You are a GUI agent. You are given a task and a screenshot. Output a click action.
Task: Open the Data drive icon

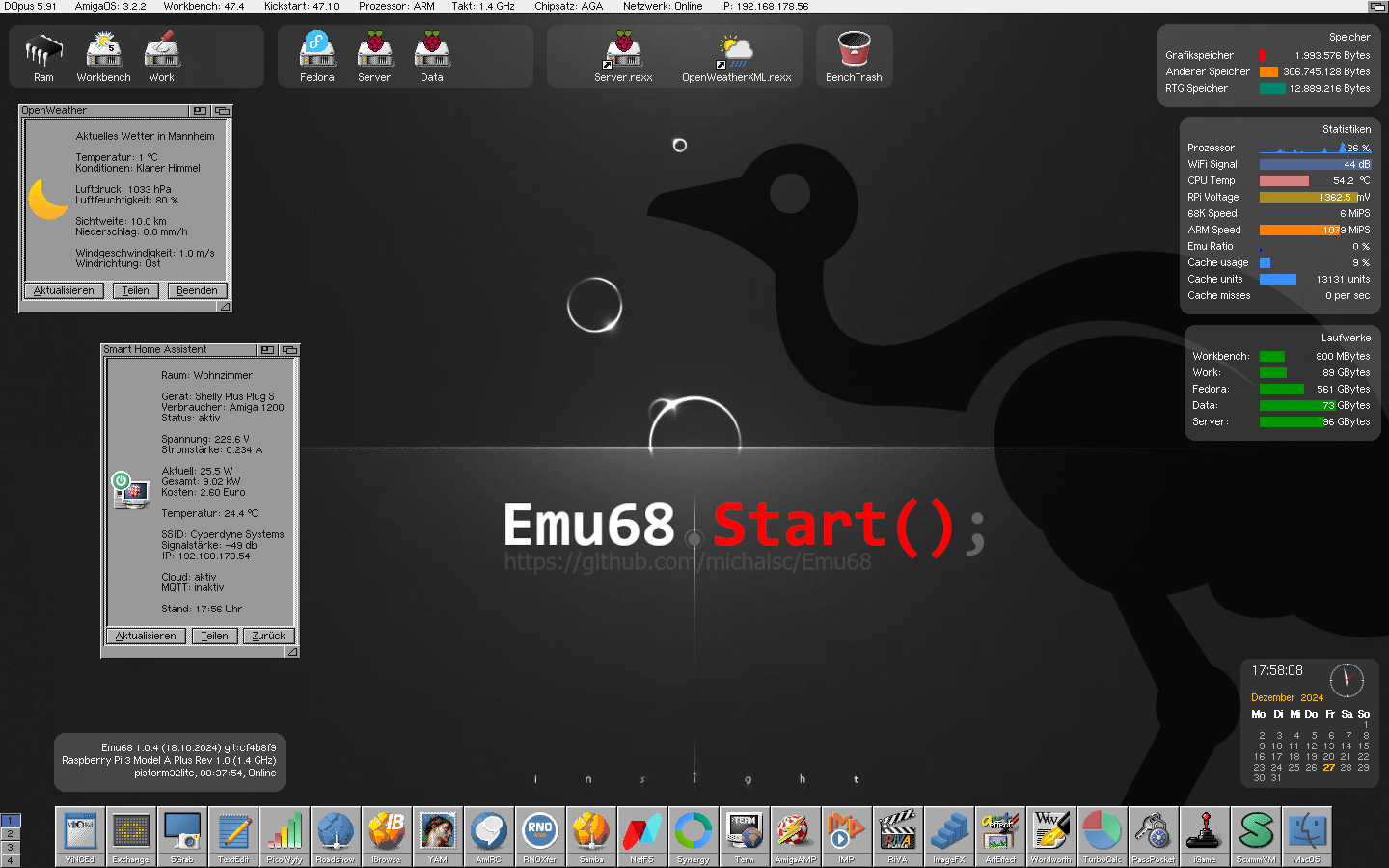click(x=432, y=58)
